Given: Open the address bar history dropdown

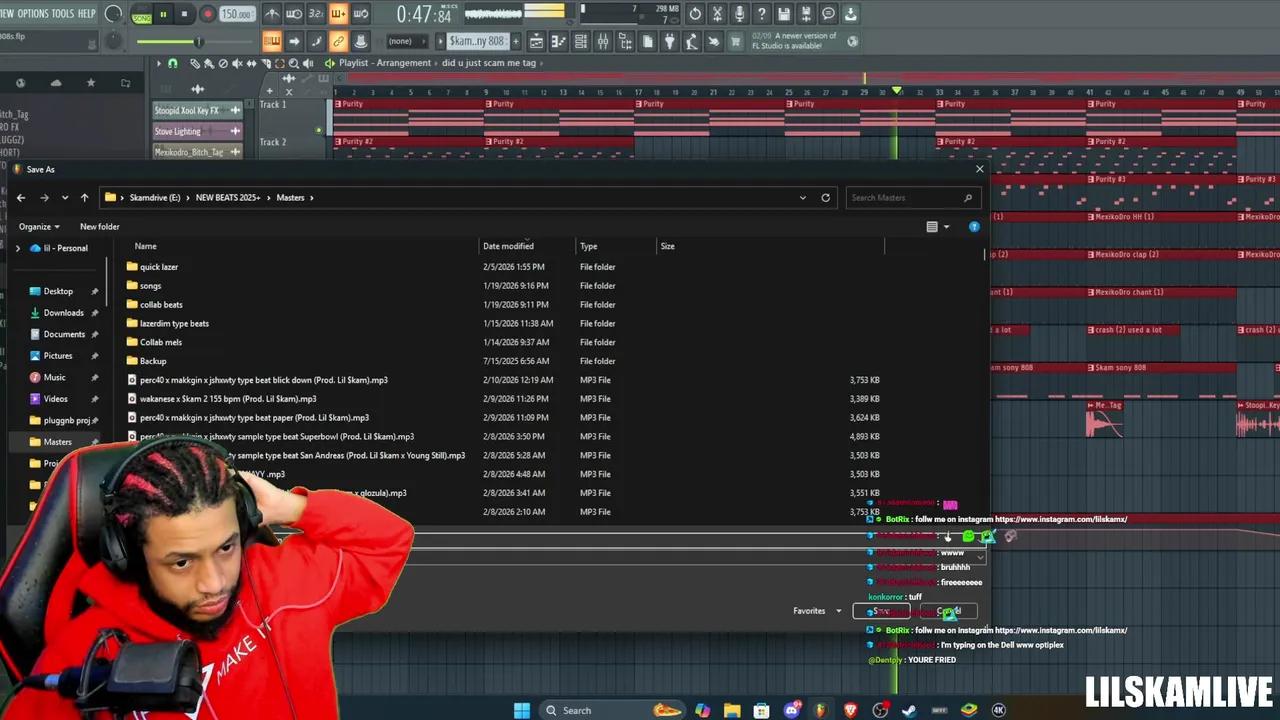Looking at the screenshot, I should click(802, 198).
